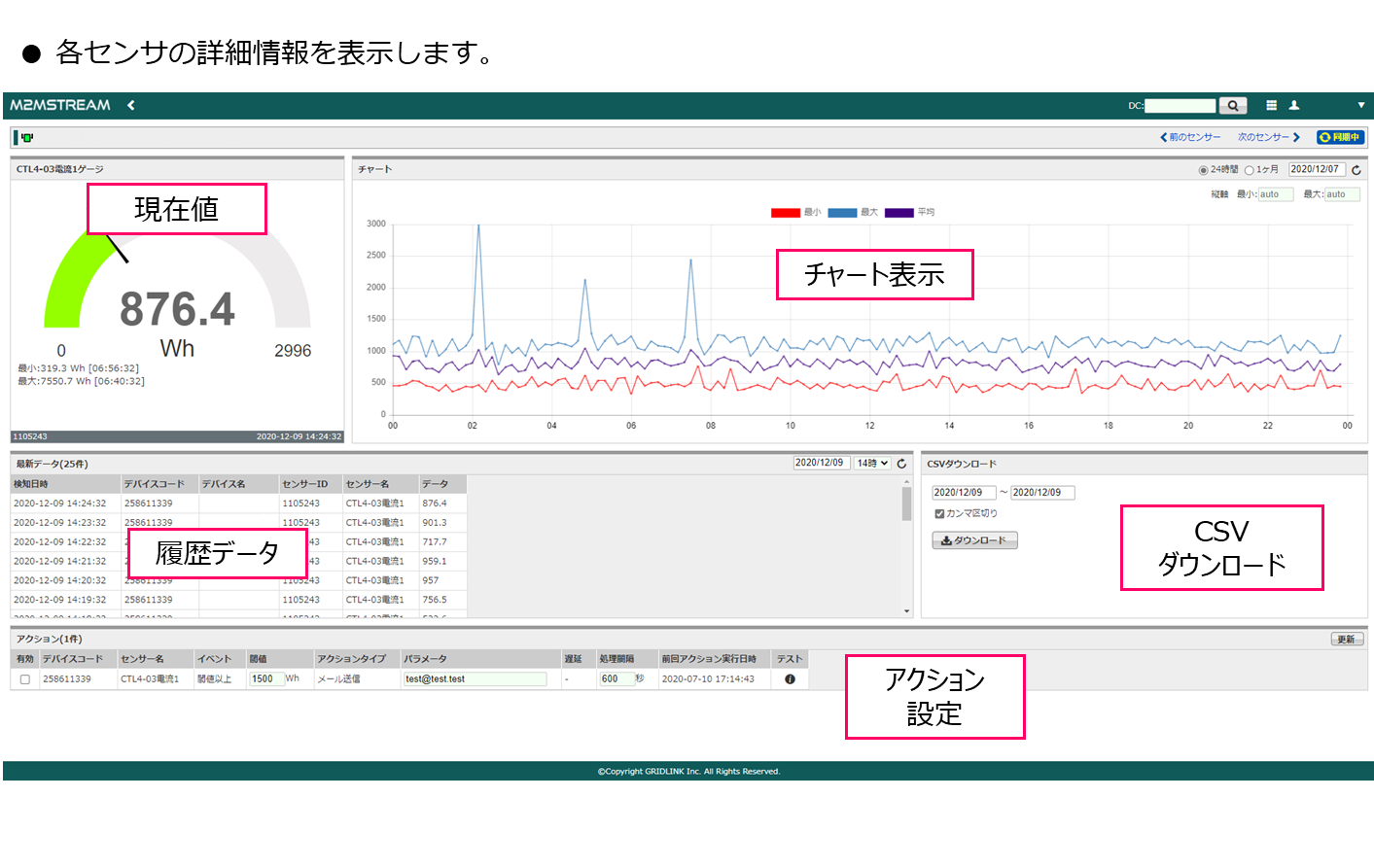This screenshot has height=868, width=1374.
Task: Select row 2020-12-09 14:24:32
Action: pos(238,503)
